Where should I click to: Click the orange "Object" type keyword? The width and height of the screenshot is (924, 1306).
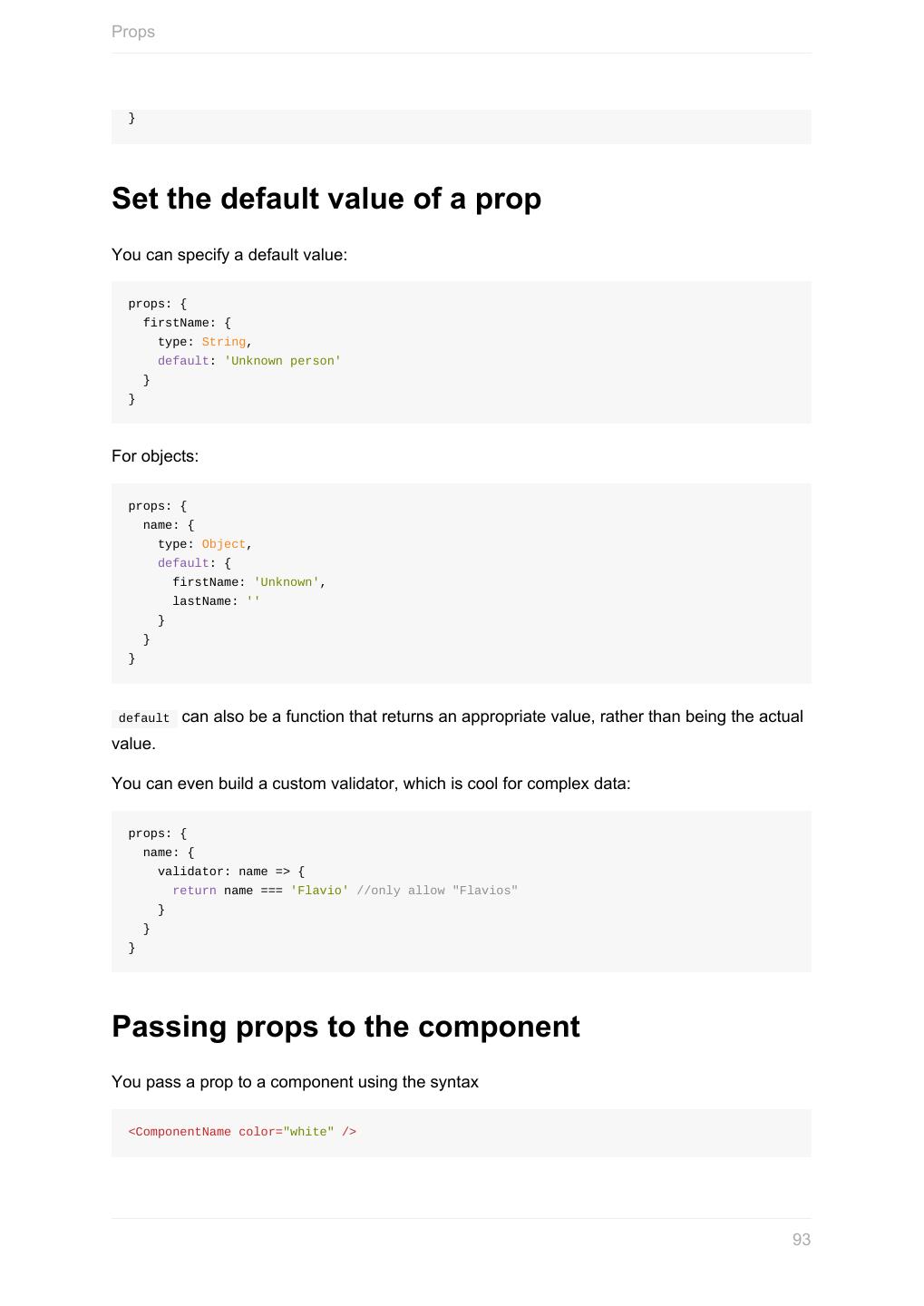(x=223, y=544)
